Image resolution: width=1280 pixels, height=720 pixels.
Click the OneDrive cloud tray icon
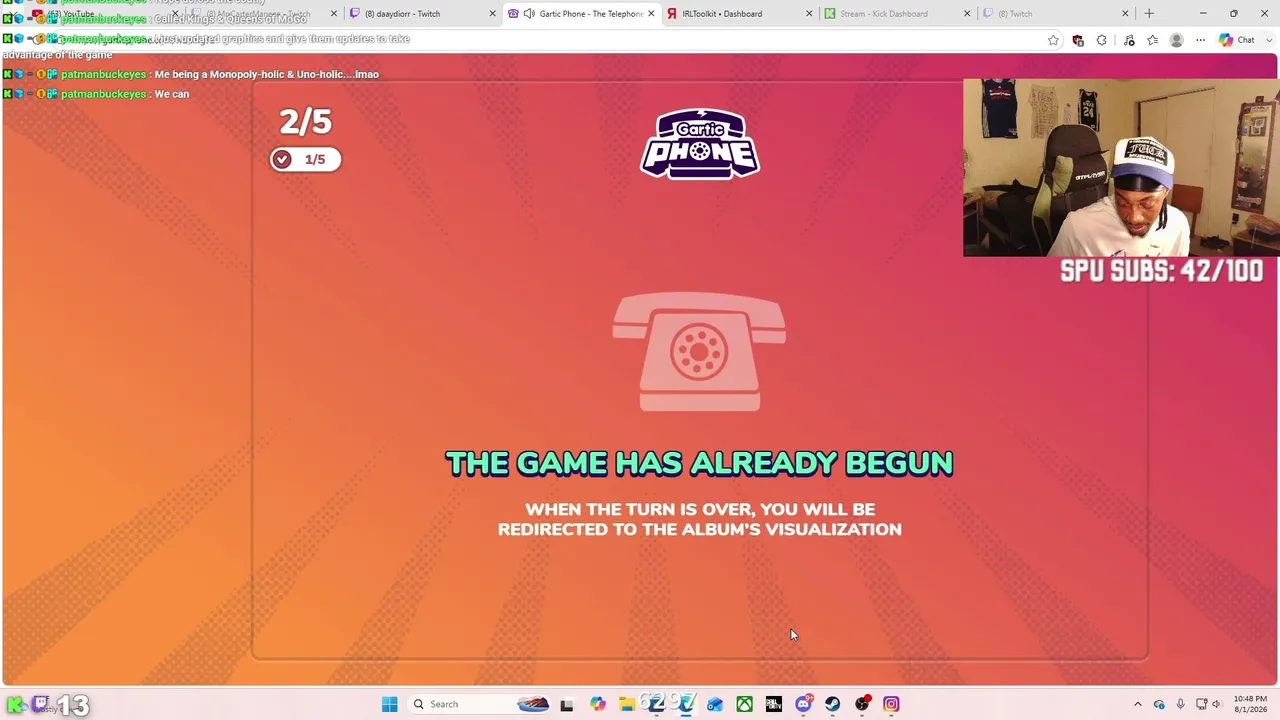click(1159, 704)
